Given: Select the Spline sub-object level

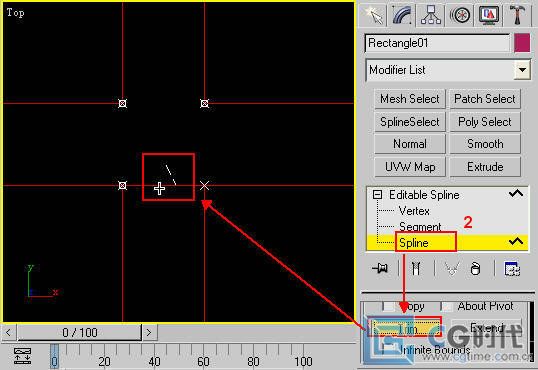Looking at the screenshot, I should (414, 243).
